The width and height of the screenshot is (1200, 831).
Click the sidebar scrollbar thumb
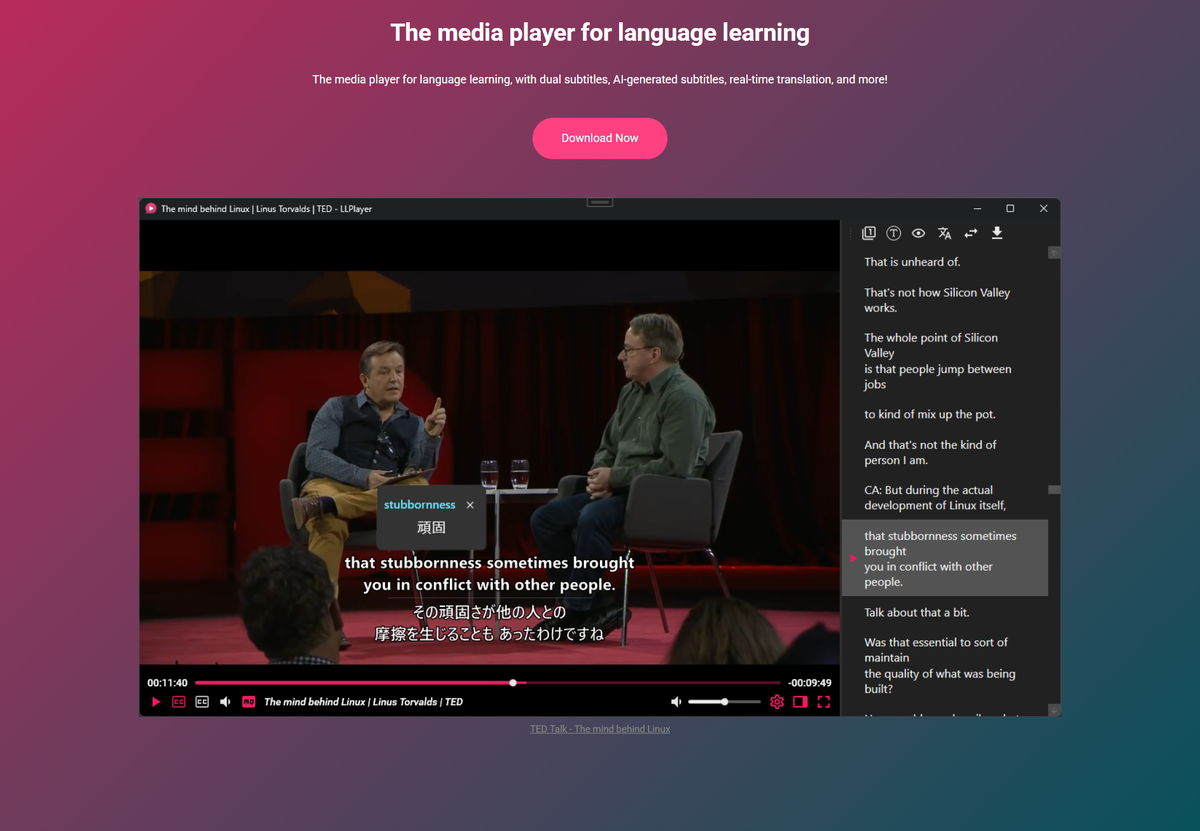pyautogui.click(x=1054, y=490)
